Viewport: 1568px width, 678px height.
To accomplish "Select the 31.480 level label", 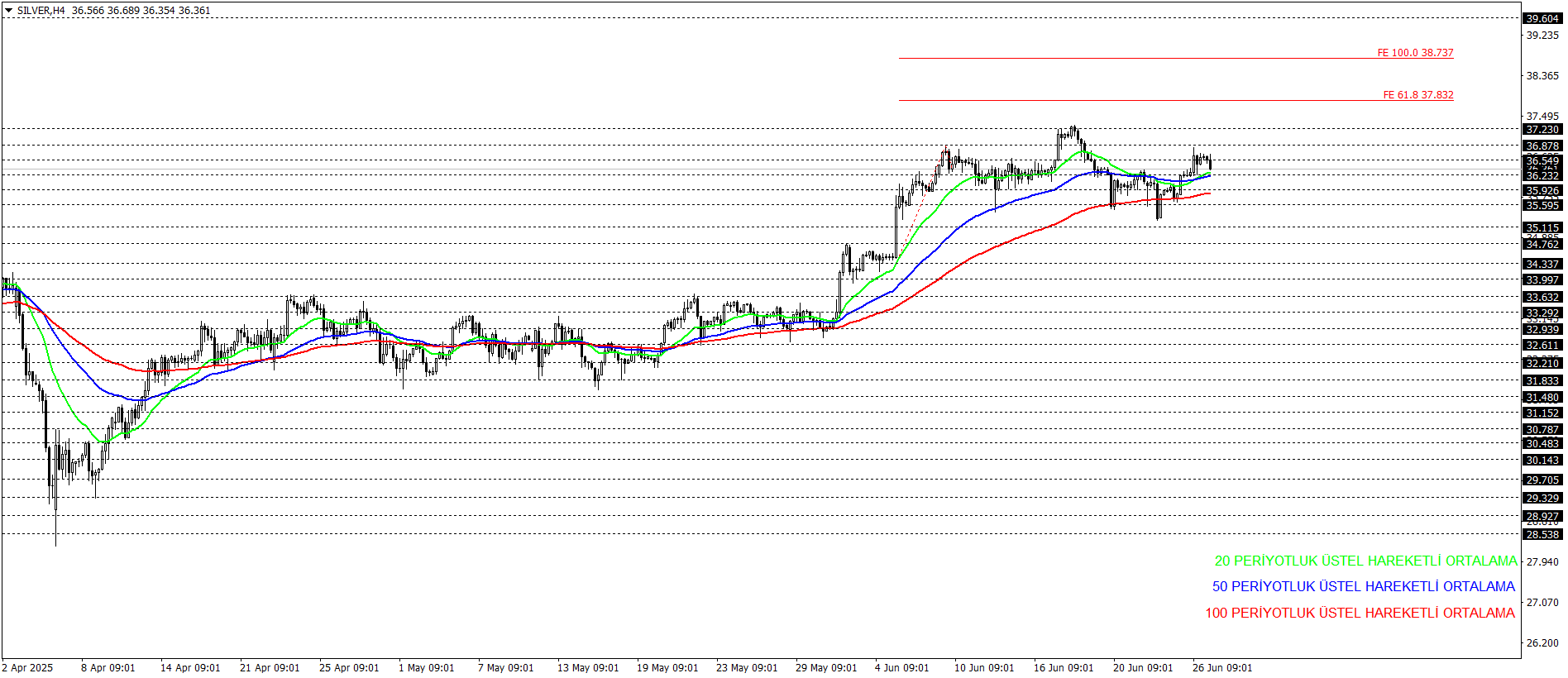I will click(1542, 397).
